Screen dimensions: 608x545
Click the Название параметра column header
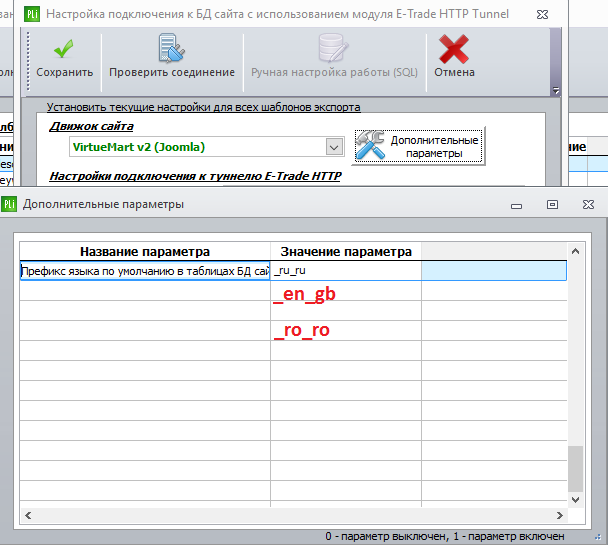point(145,252)
